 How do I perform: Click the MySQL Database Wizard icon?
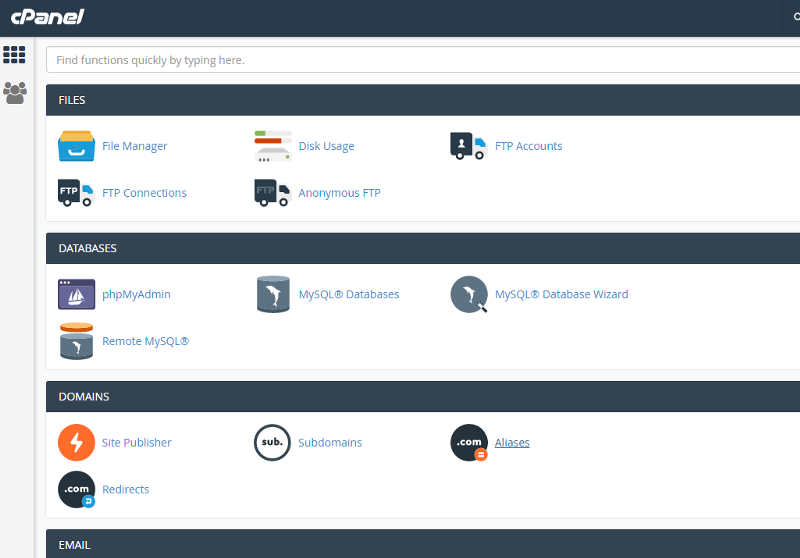click(x=469, y=294)
